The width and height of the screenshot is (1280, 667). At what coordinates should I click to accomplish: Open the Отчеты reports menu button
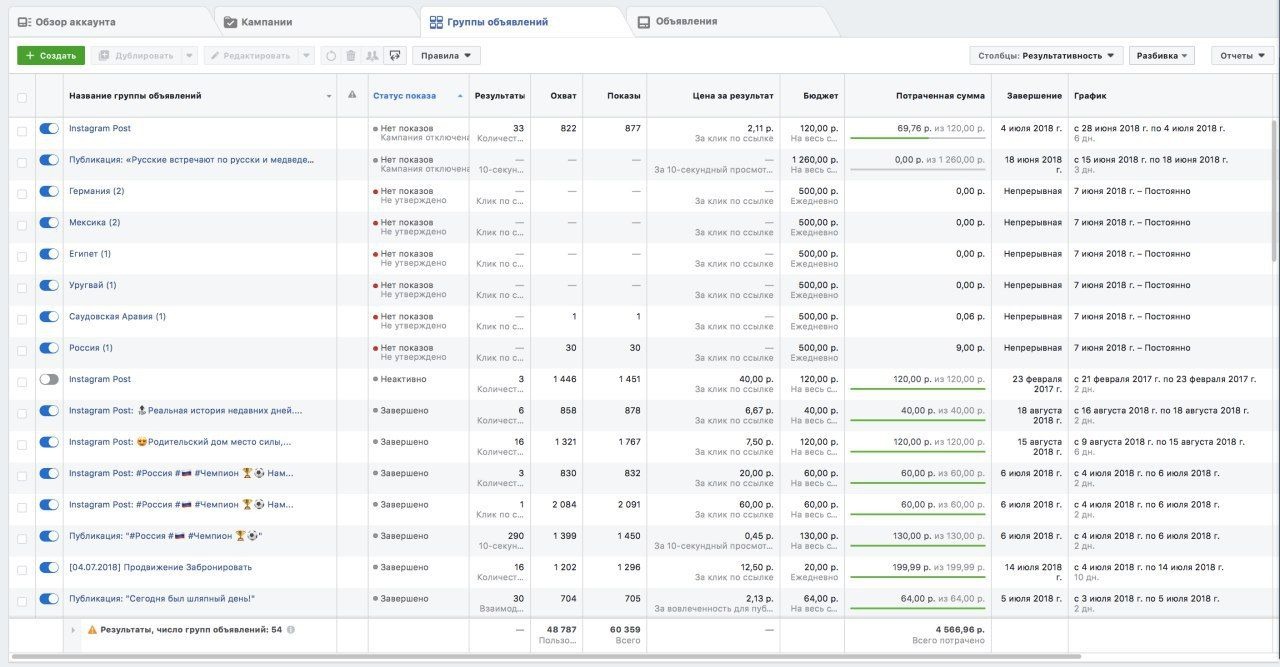click(1242, 56)
